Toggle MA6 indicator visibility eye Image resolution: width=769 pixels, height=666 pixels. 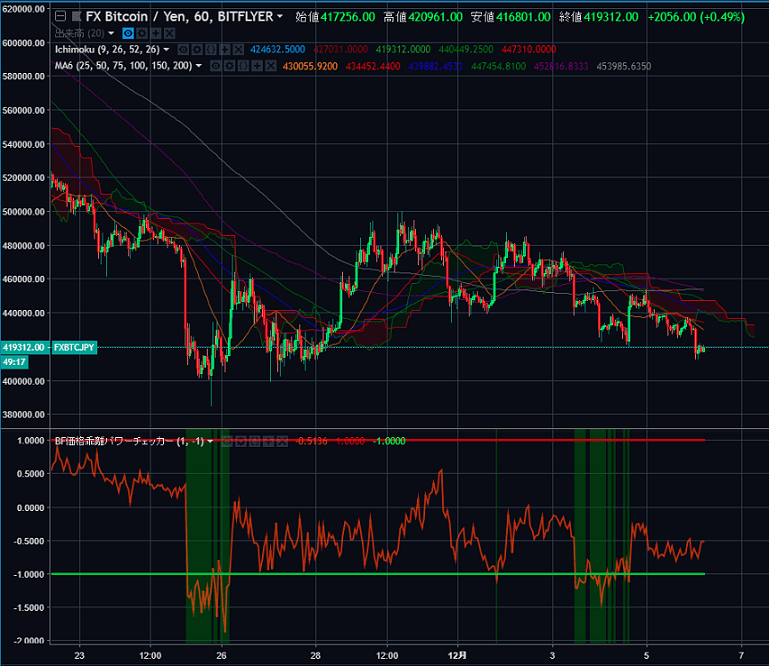coord(216,66)
